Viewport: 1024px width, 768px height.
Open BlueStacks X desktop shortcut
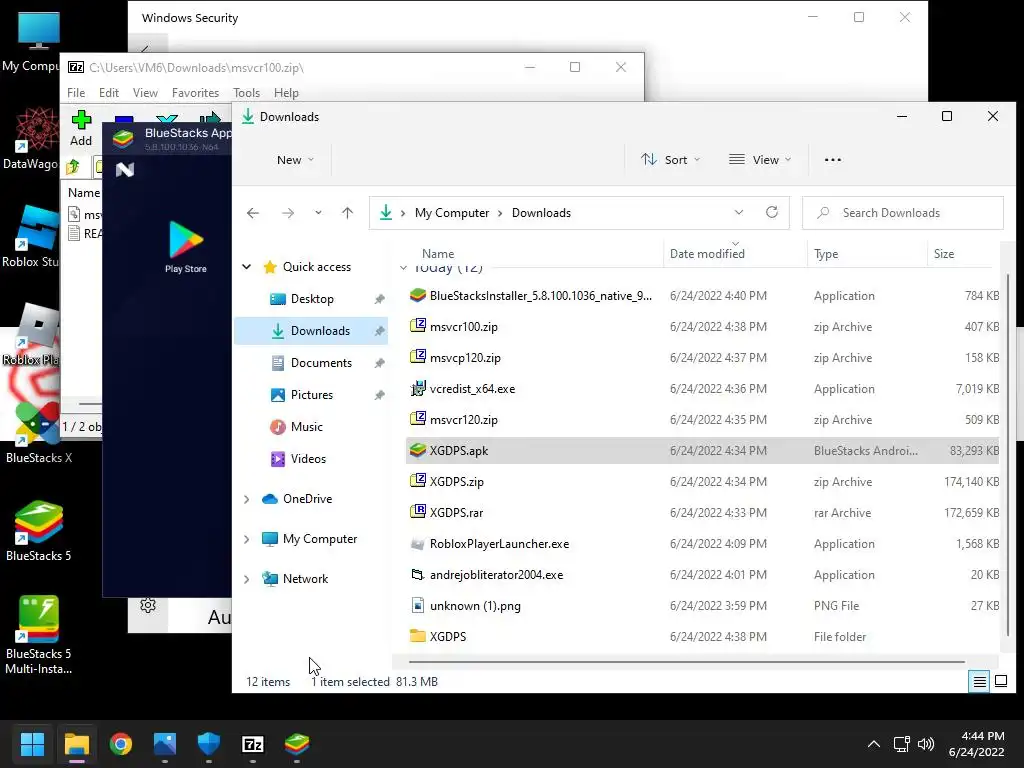[39, 433]
